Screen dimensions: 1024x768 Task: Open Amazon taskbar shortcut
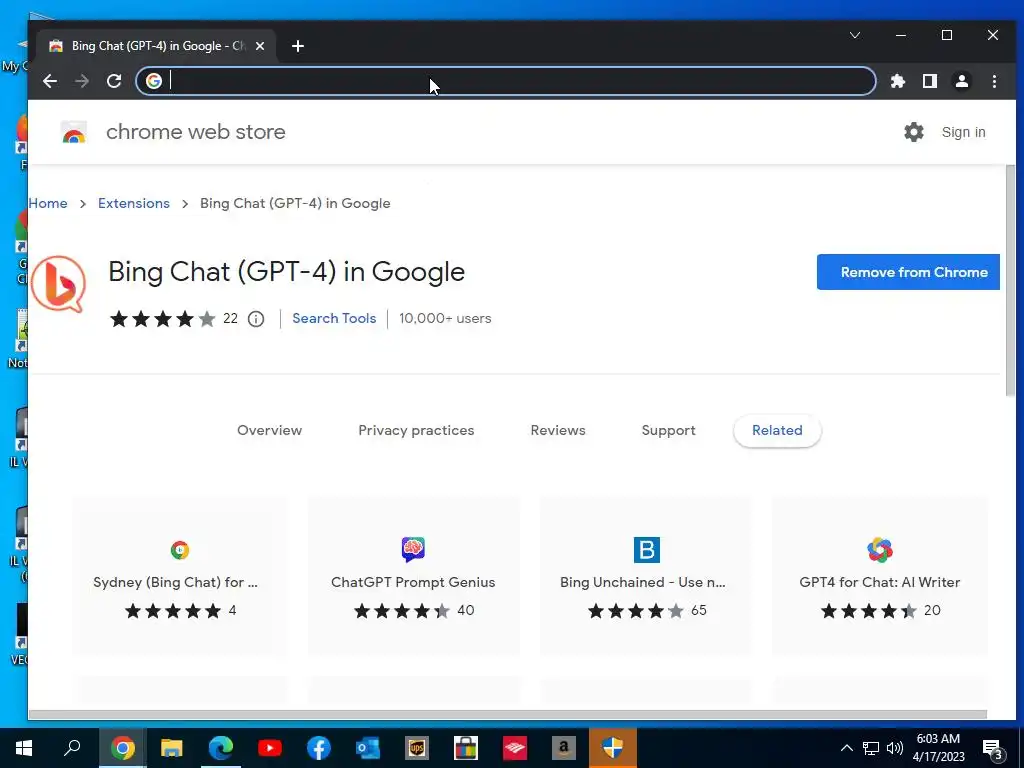click(x=564, y=748)
